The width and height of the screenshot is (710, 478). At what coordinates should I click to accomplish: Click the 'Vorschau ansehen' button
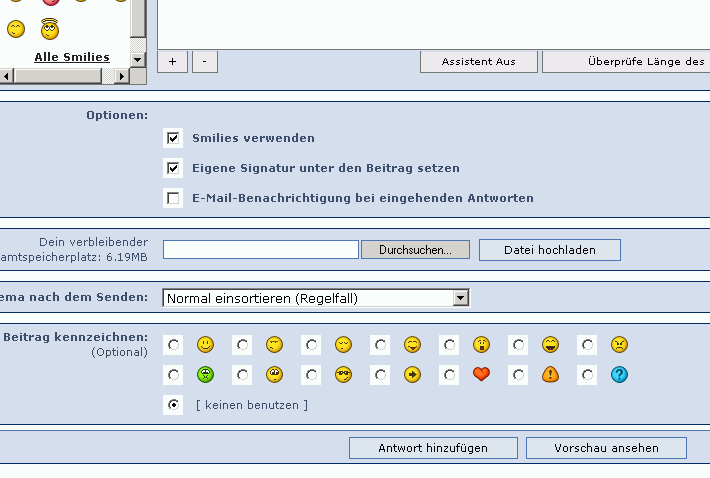click(606, 448)
